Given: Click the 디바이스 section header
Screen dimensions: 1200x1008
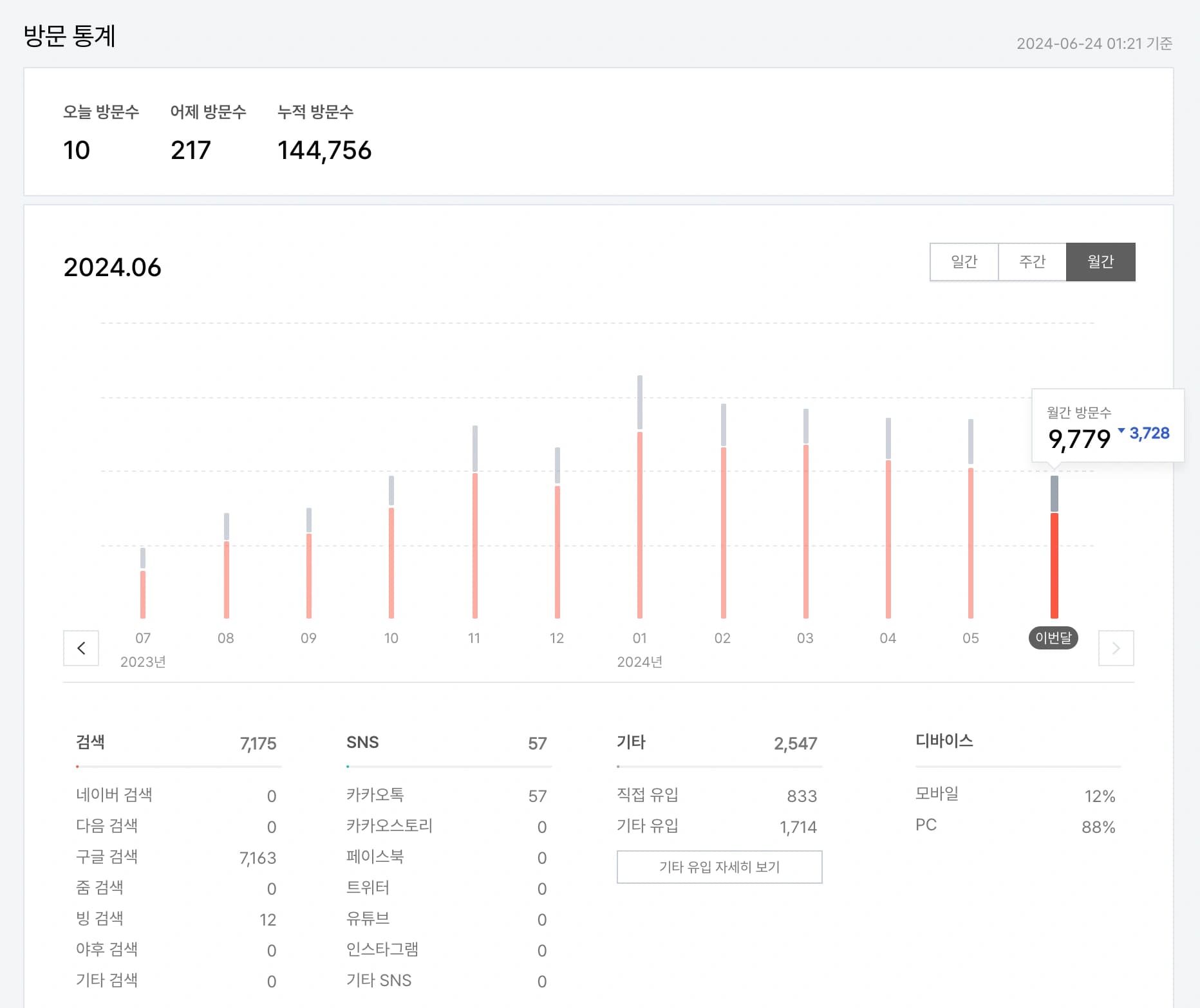Looking at the screenshot, I should 944,741.
